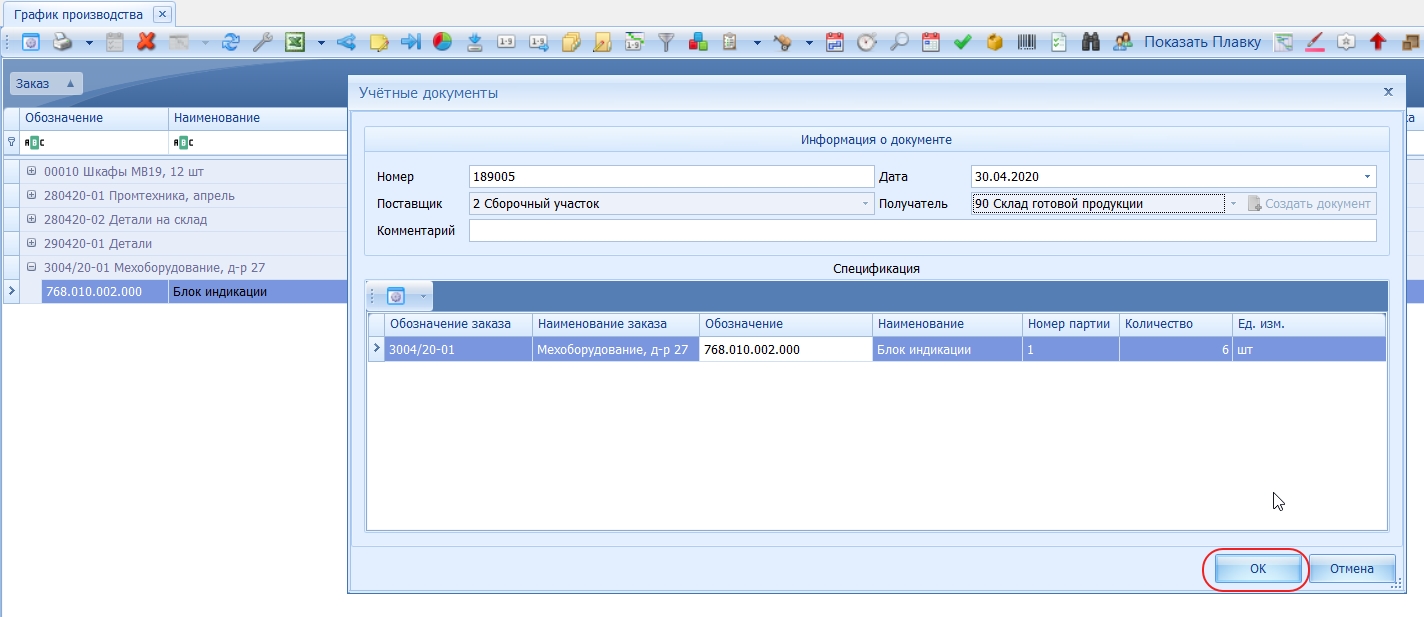Screen dimensions: 1424x617
Task: Click the Excel export icon
Action: point(295,42)
